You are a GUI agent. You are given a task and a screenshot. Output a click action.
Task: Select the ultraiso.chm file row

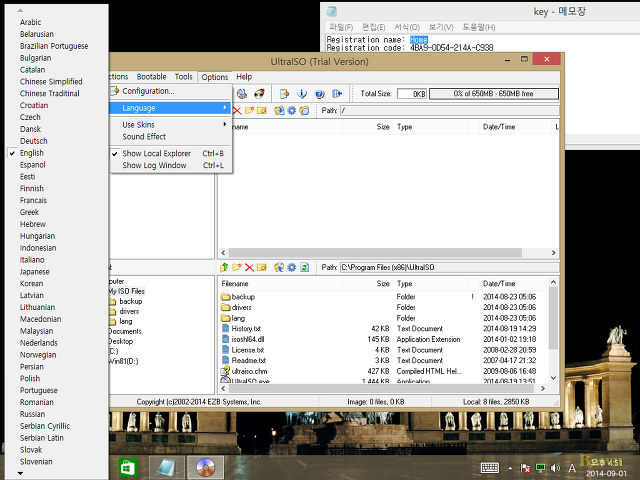click(383, 371)
